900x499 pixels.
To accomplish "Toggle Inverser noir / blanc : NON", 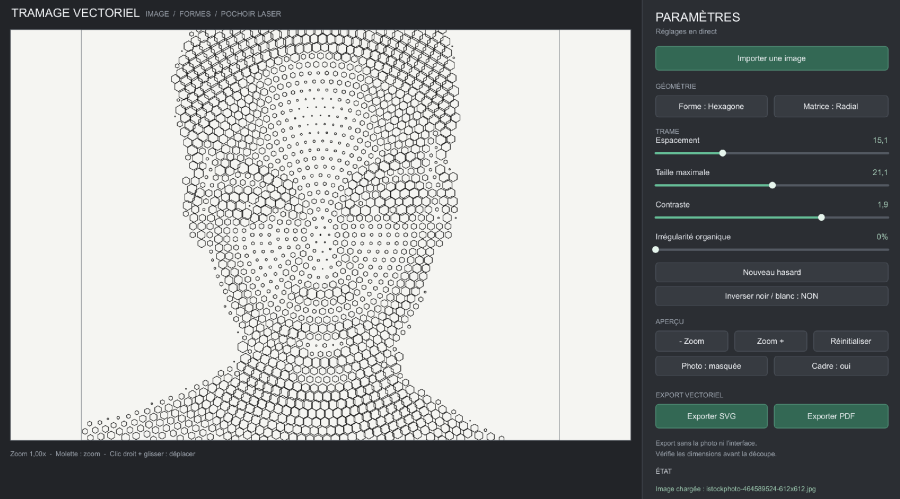I will [771, 296].
